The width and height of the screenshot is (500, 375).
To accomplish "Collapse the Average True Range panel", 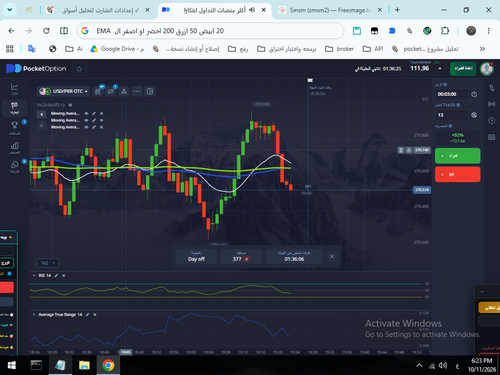I will pos(34,315).
